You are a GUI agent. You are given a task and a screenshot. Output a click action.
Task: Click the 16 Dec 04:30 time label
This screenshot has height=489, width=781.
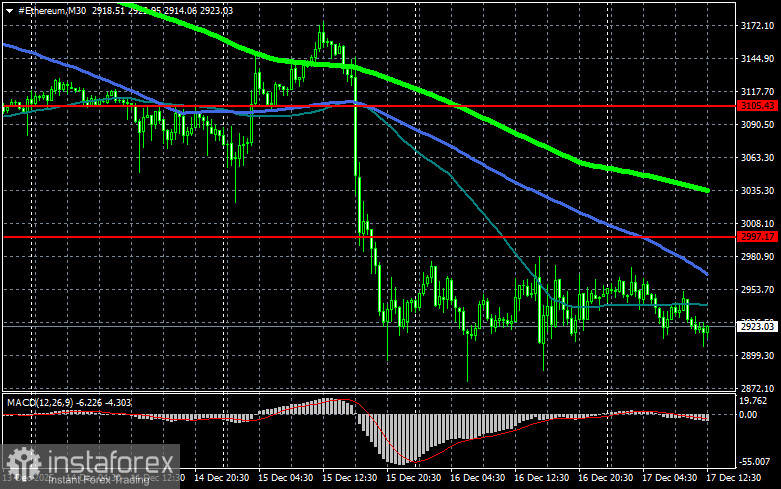(x=477, y=478)
